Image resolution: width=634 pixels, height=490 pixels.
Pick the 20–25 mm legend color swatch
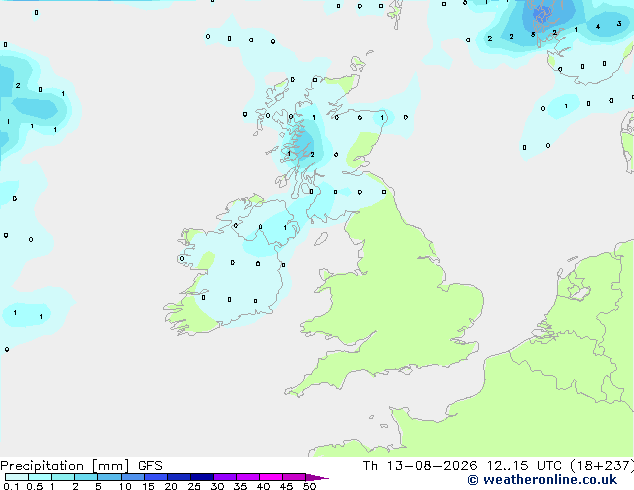(178, 477)
